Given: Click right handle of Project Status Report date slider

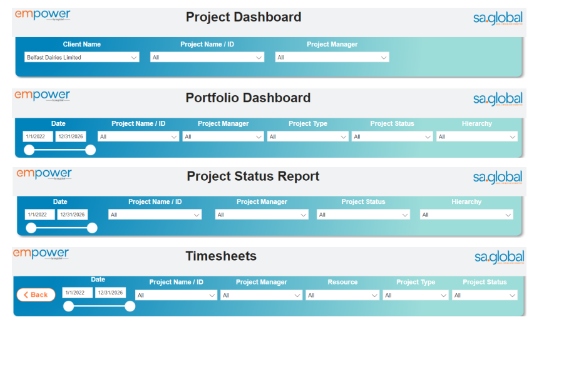Looking at the screenshot, I should click(92, 228).
